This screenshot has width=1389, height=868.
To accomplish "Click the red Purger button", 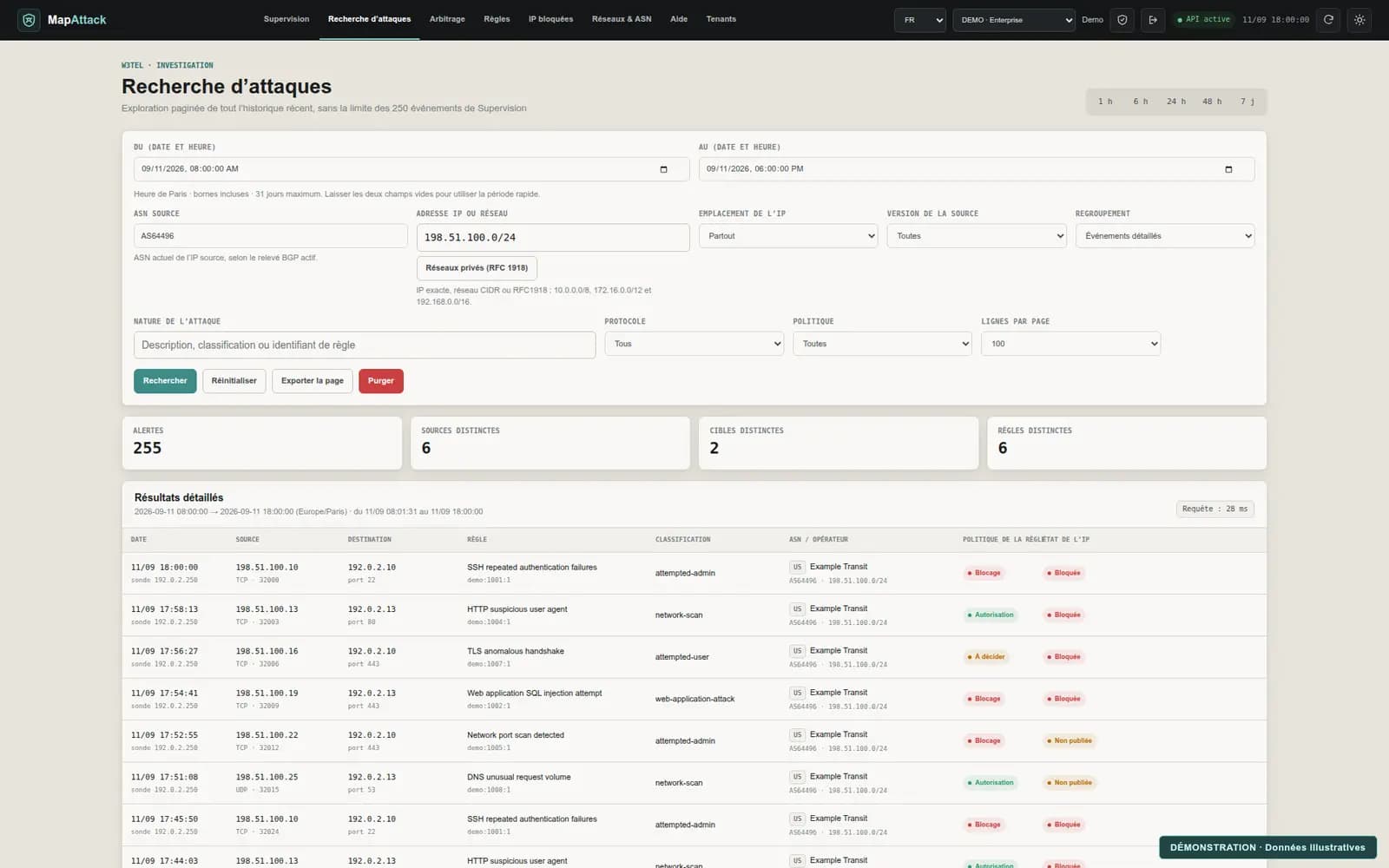I will click(381, 381).
